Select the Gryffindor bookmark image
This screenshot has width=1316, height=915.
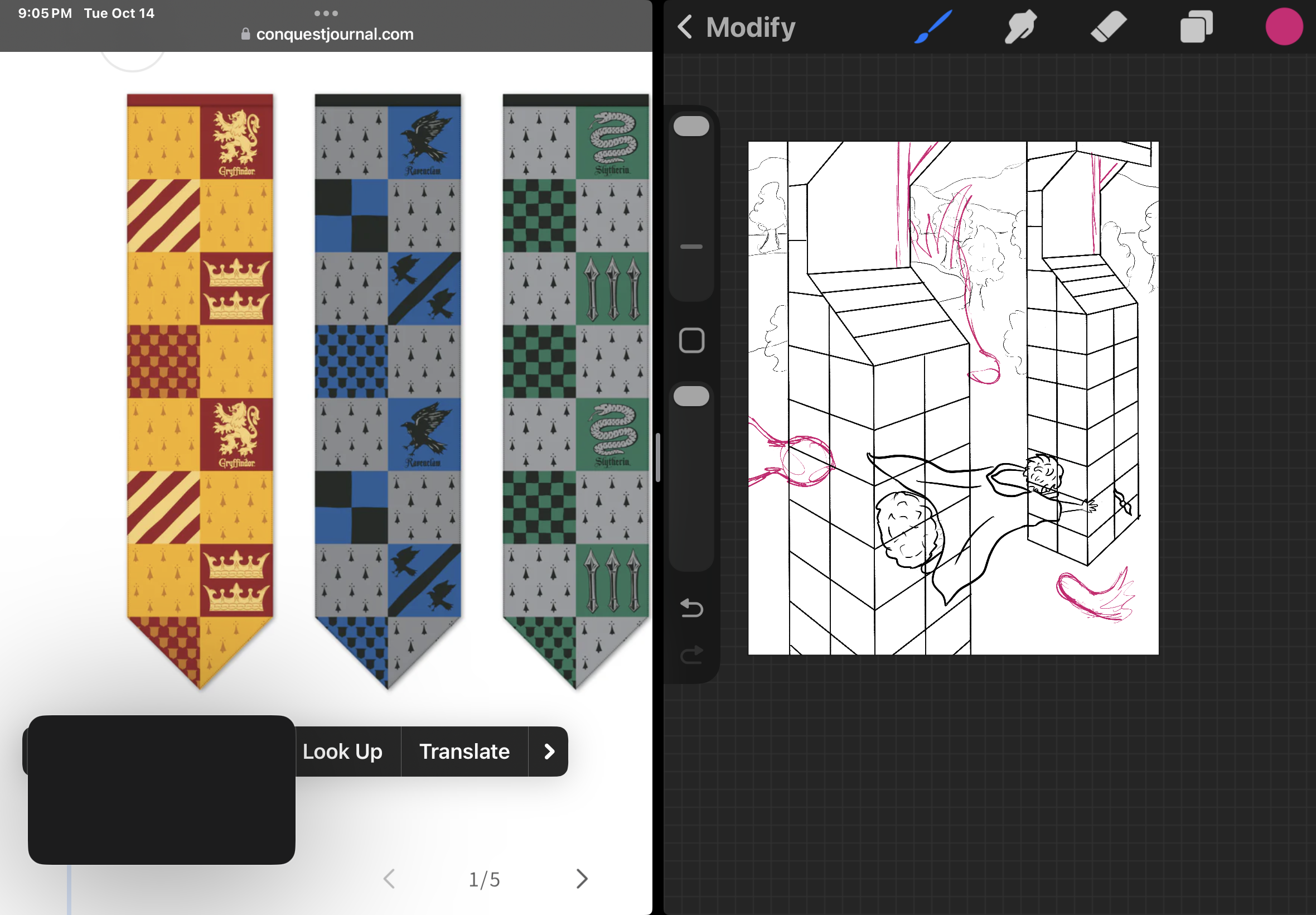click(200, 392)
